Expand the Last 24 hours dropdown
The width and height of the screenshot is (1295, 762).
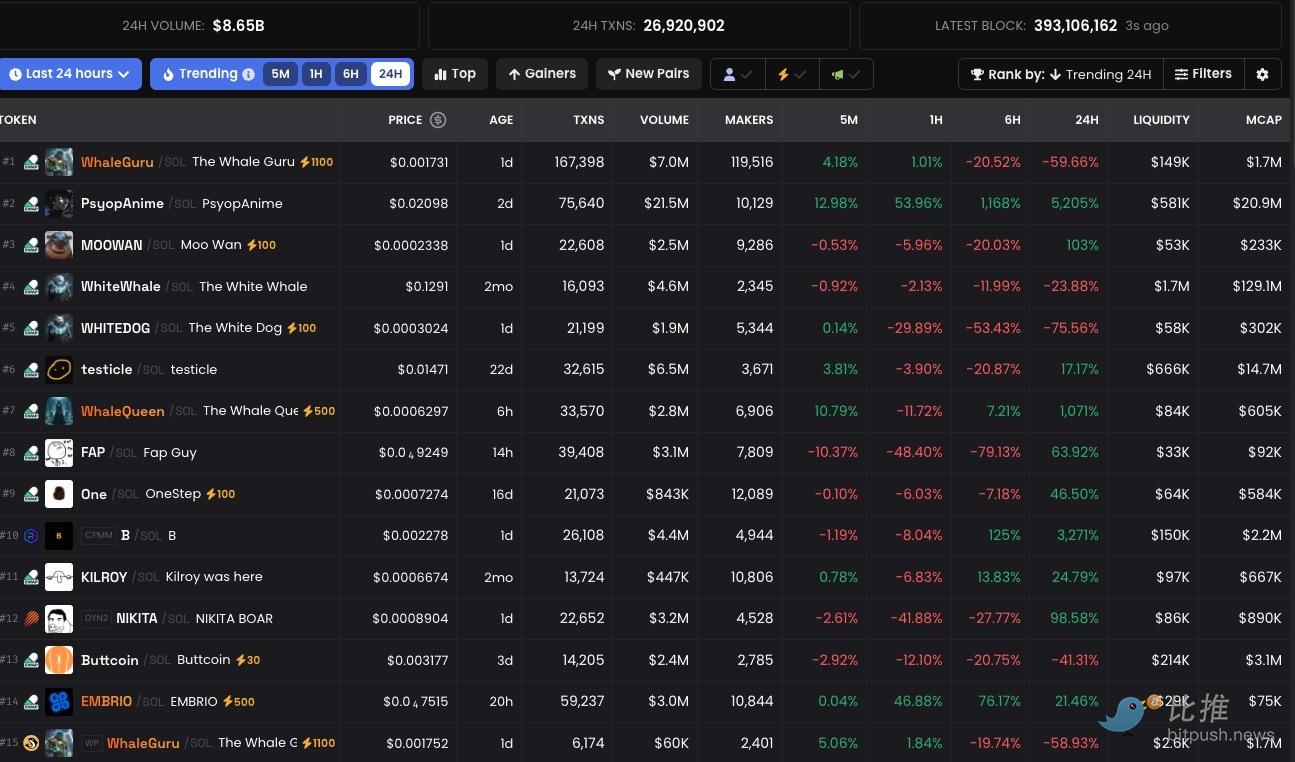[x=70, y=74]
